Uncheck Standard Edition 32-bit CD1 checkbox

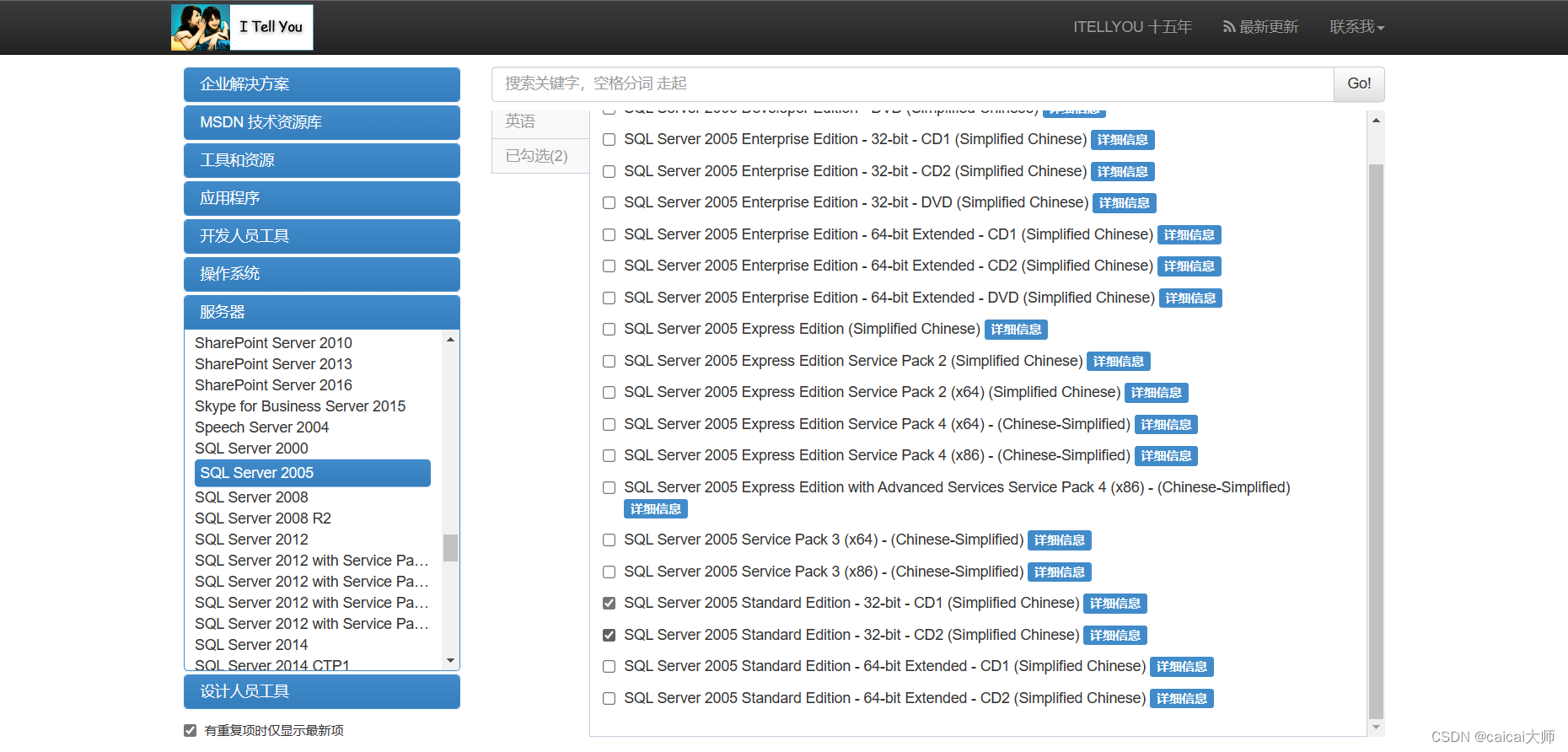tap(609, 604)
